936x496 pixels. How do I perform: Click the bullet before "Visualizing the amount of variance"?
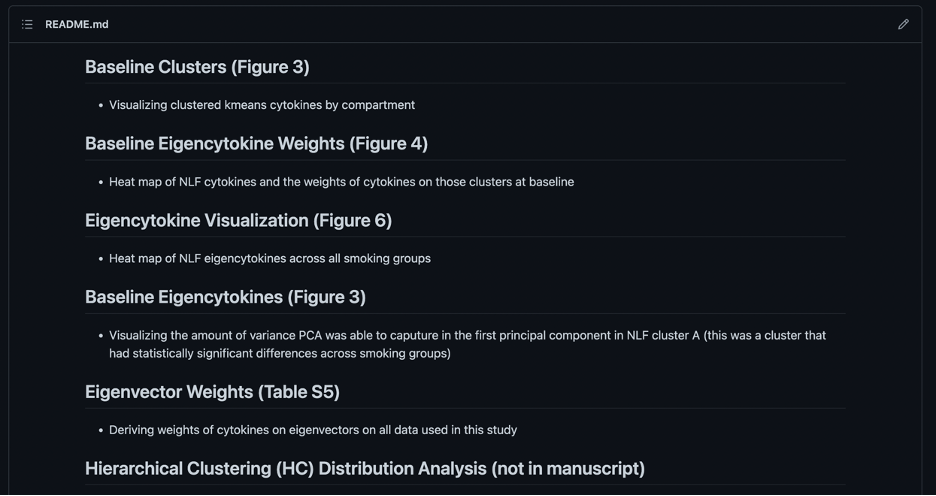(x=101, y=336)
